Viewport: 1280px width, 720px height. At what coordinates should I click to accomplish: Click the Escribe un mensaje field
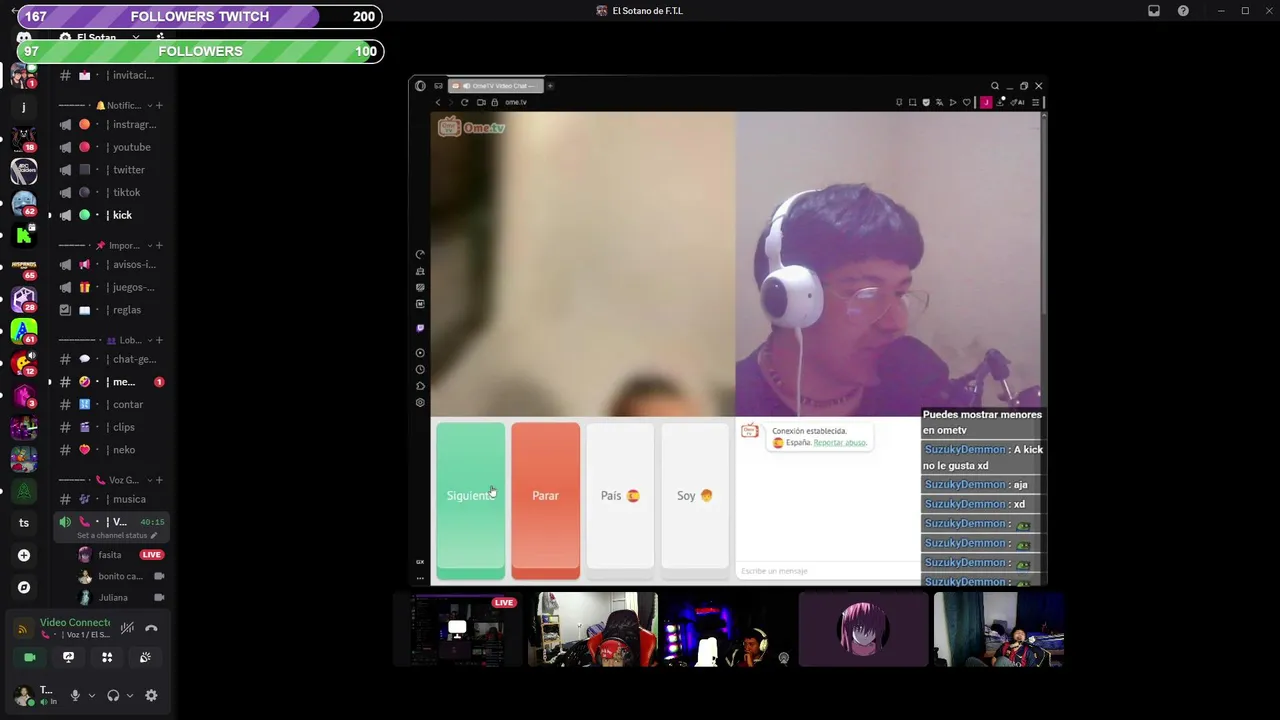(826, 571)
